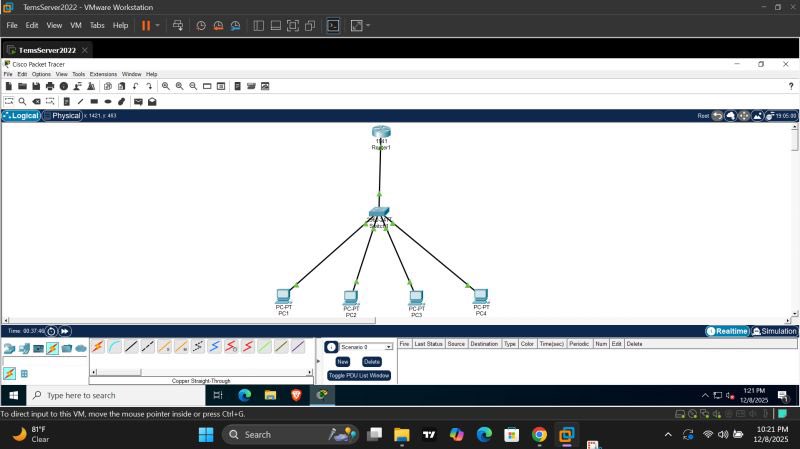800x449 pixels.
Task: Expand the VMware power state dropdown arrow
Action: pos(158,26)
